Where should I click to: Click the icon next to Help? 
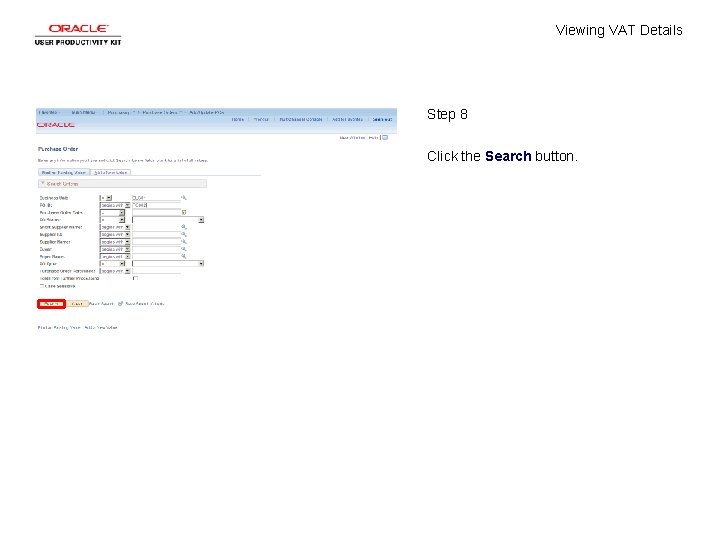click(385, 138)
